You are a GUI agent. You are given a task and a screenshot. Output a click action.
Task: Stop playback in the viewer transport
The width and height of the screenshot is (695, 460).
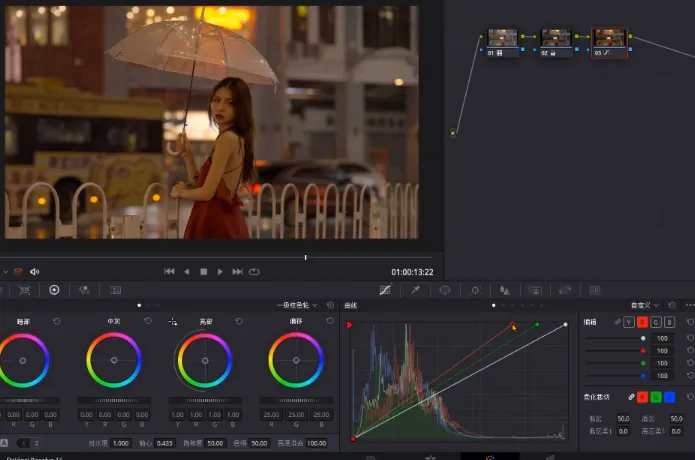click(x=203, y=271)
